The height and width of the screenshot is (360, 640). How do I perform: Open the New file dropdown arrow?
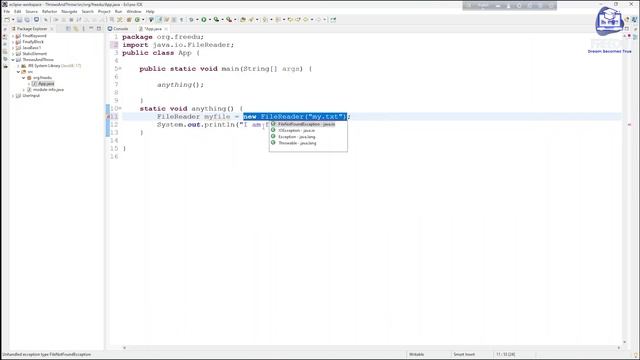(13, 20)
